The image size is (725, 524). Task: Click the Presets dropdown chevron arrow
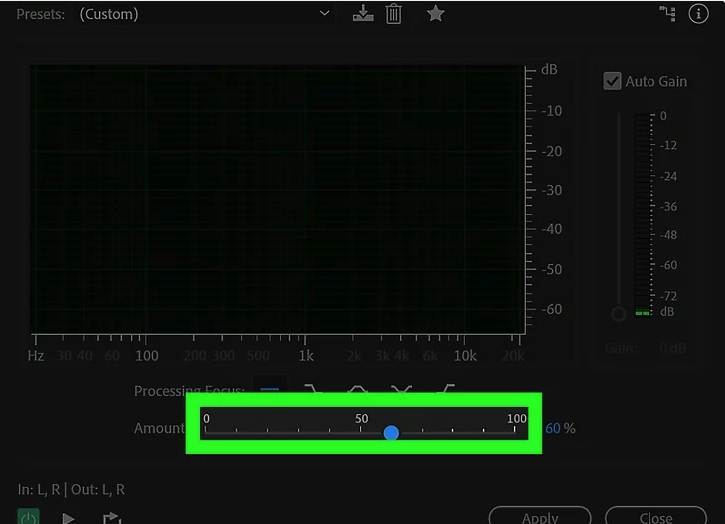coord(324,14)
